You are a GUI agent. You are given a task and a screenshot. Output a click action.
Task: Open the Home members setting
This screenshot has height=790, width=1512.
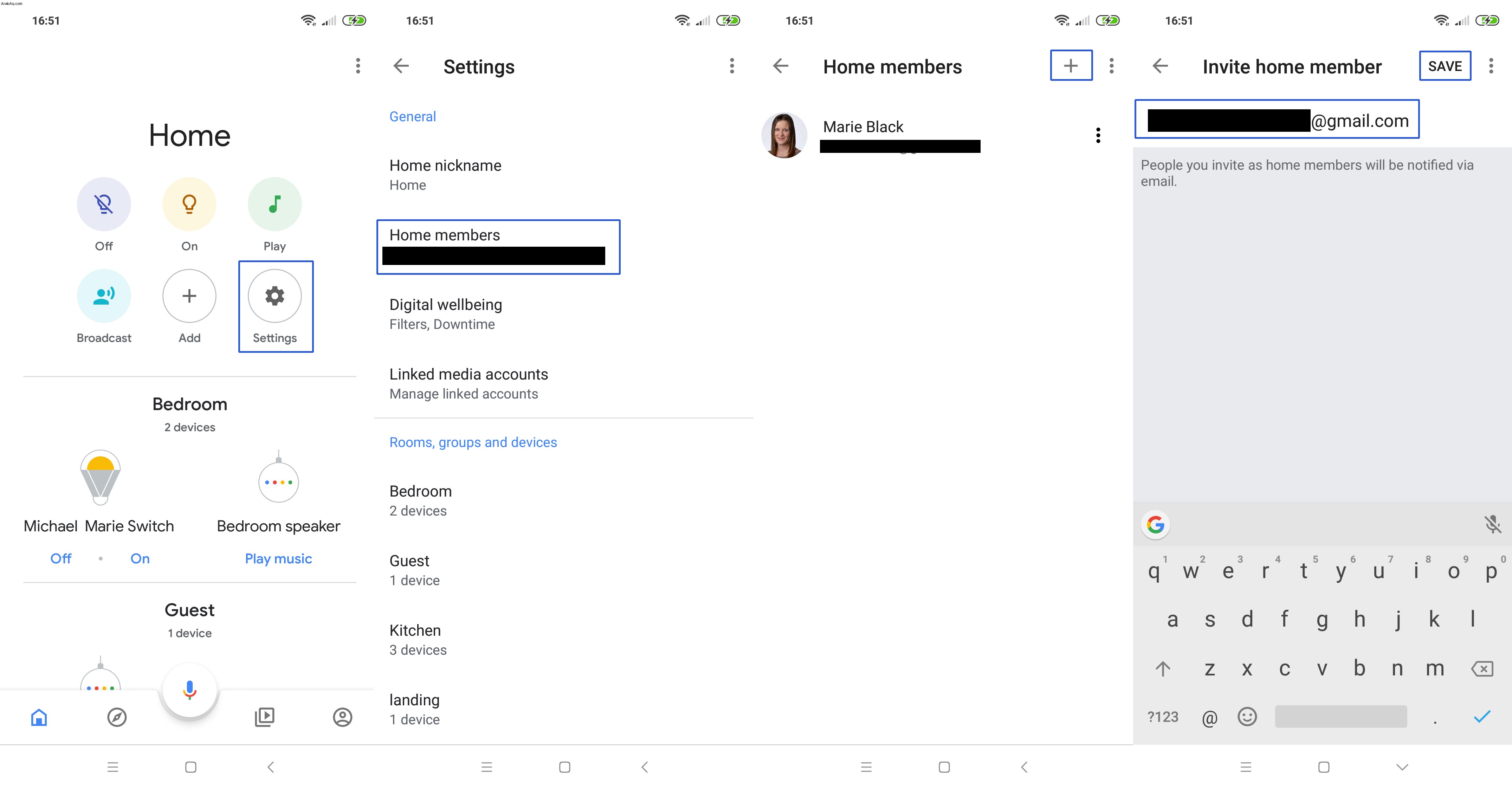click(498, 246)
